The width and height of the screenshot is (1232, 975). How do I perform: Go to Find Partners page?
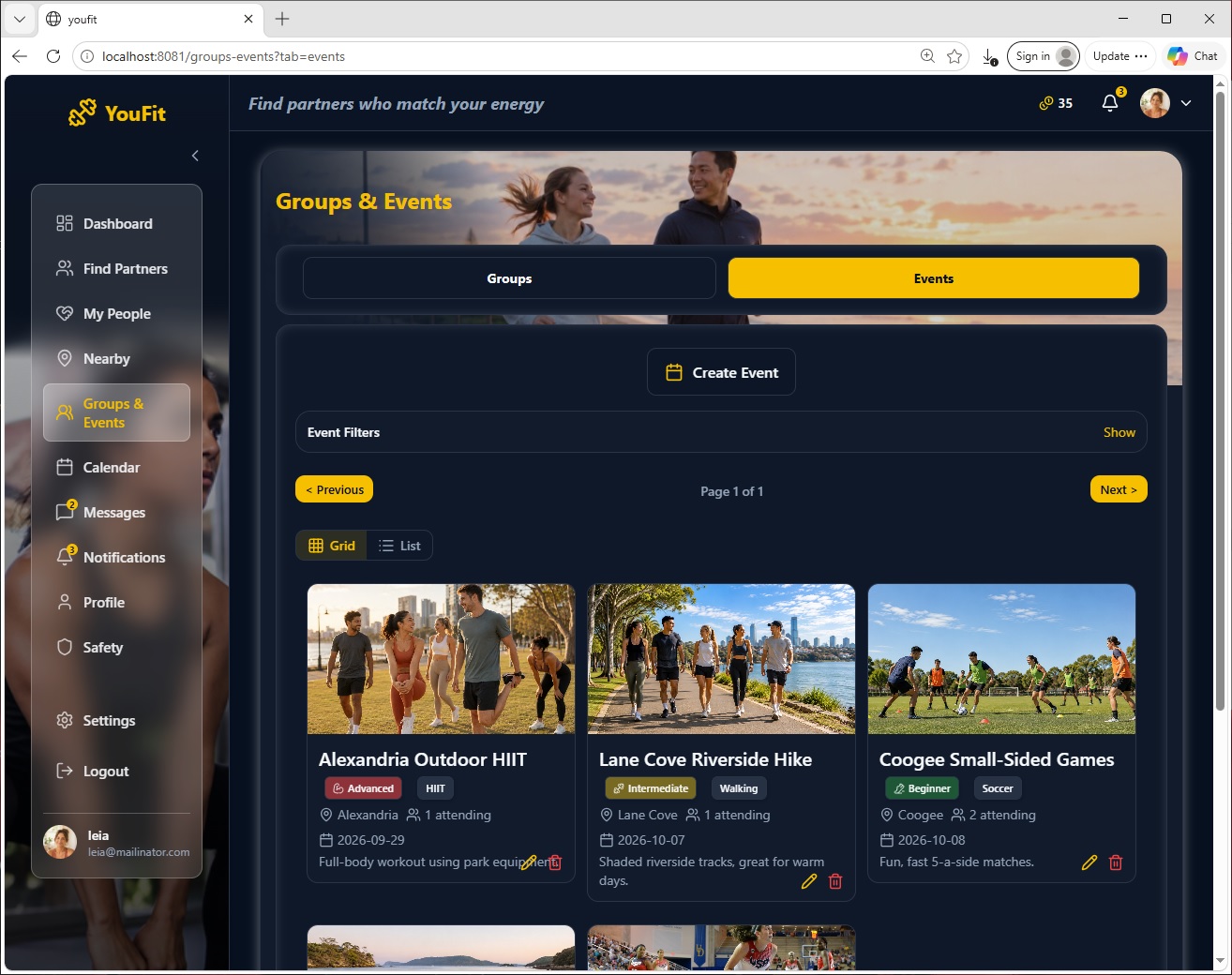coord(116,268)
